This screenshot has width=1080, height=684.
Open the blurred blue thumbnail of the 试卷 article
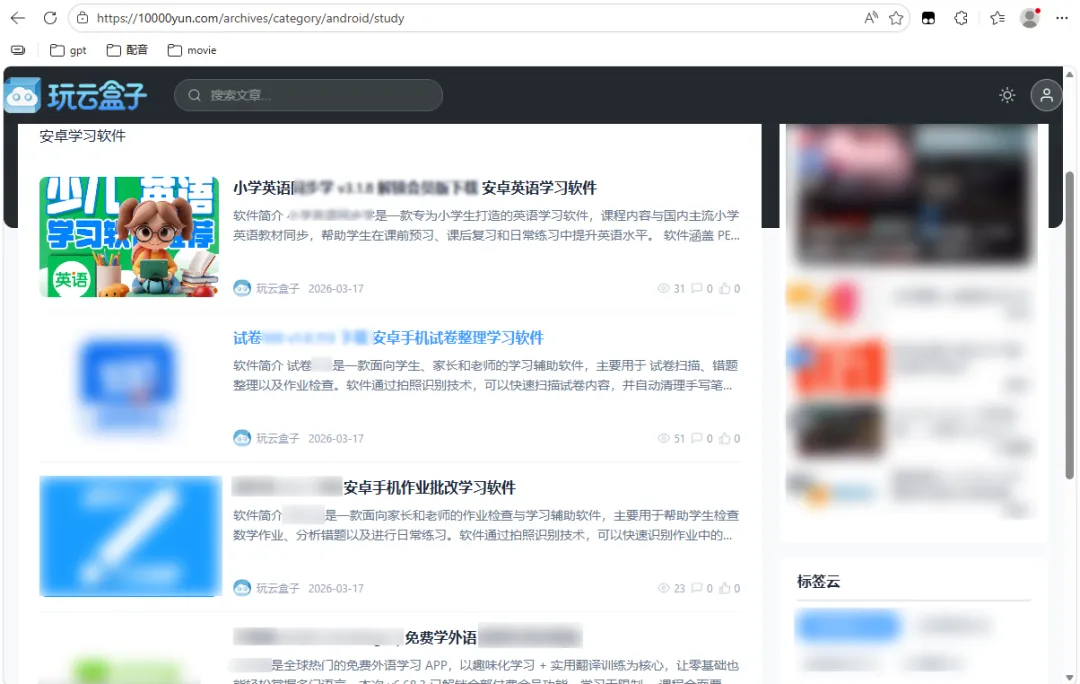[127, 386]
